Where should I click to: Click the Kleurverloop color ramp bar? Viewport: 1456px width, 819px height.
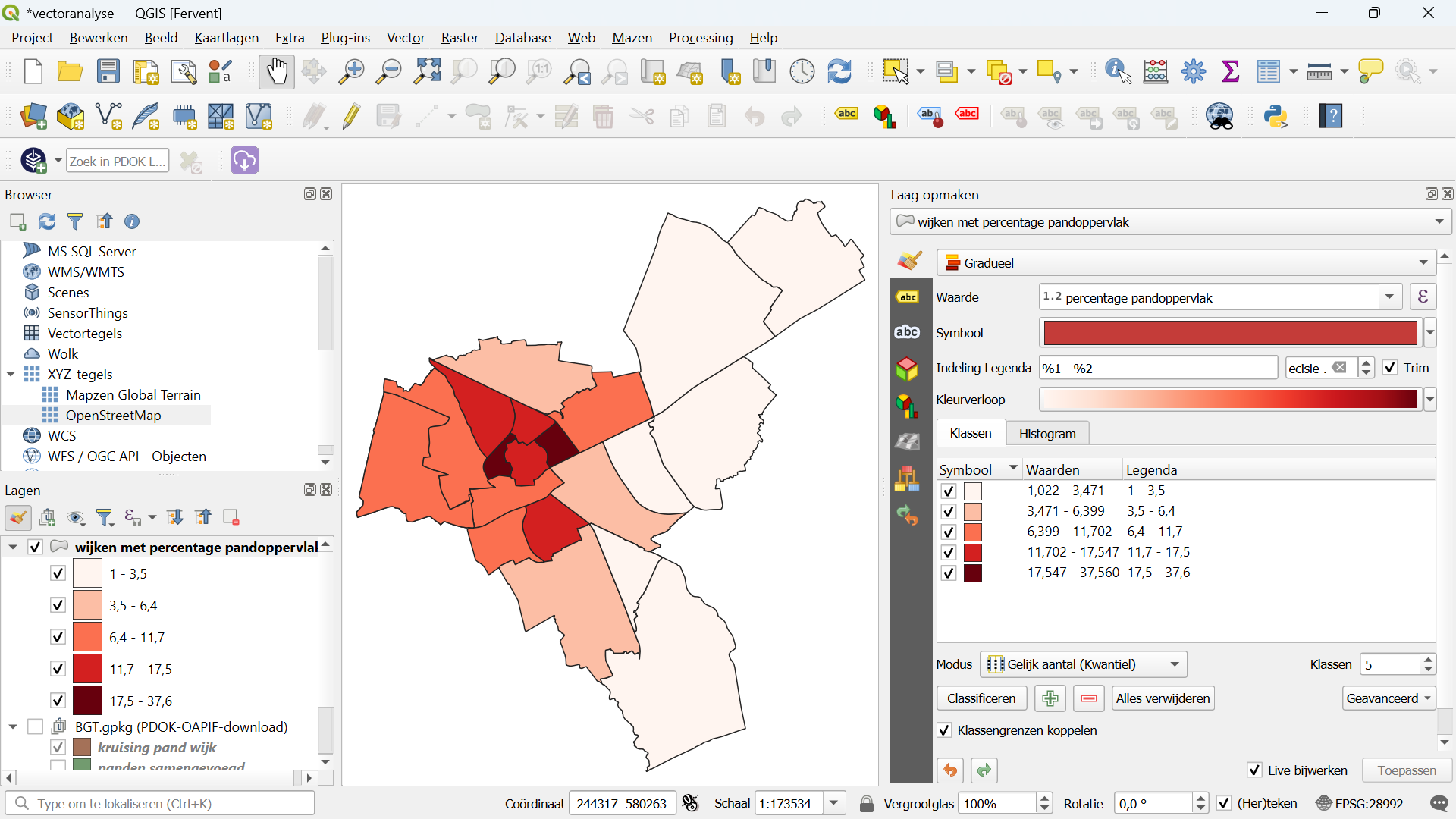tap(1228, 400)
